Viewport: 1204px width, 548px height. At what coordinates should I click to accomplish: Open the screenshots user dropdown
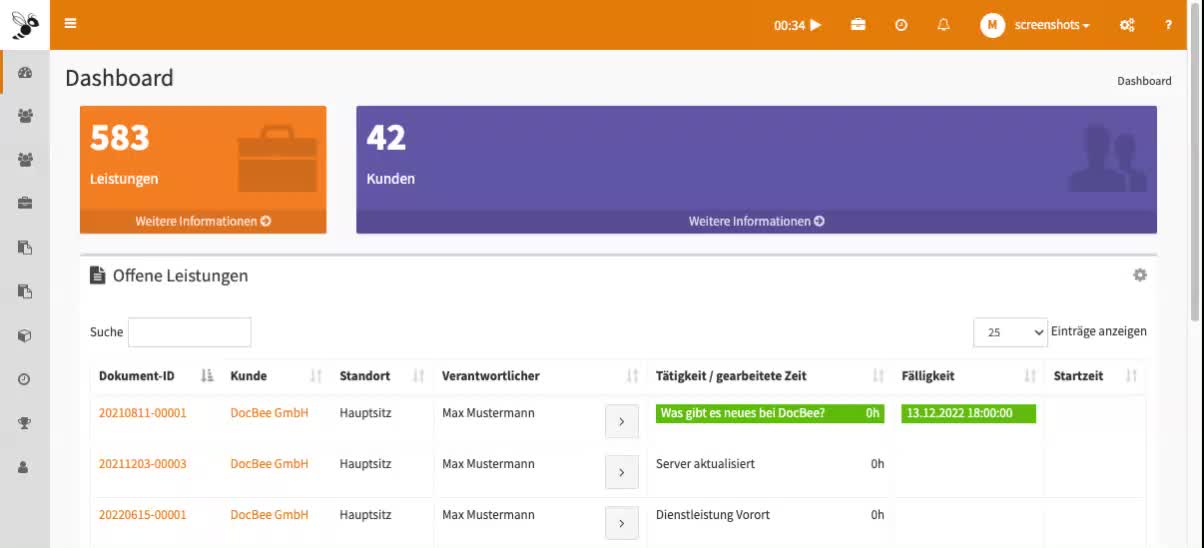point(1036,25)
